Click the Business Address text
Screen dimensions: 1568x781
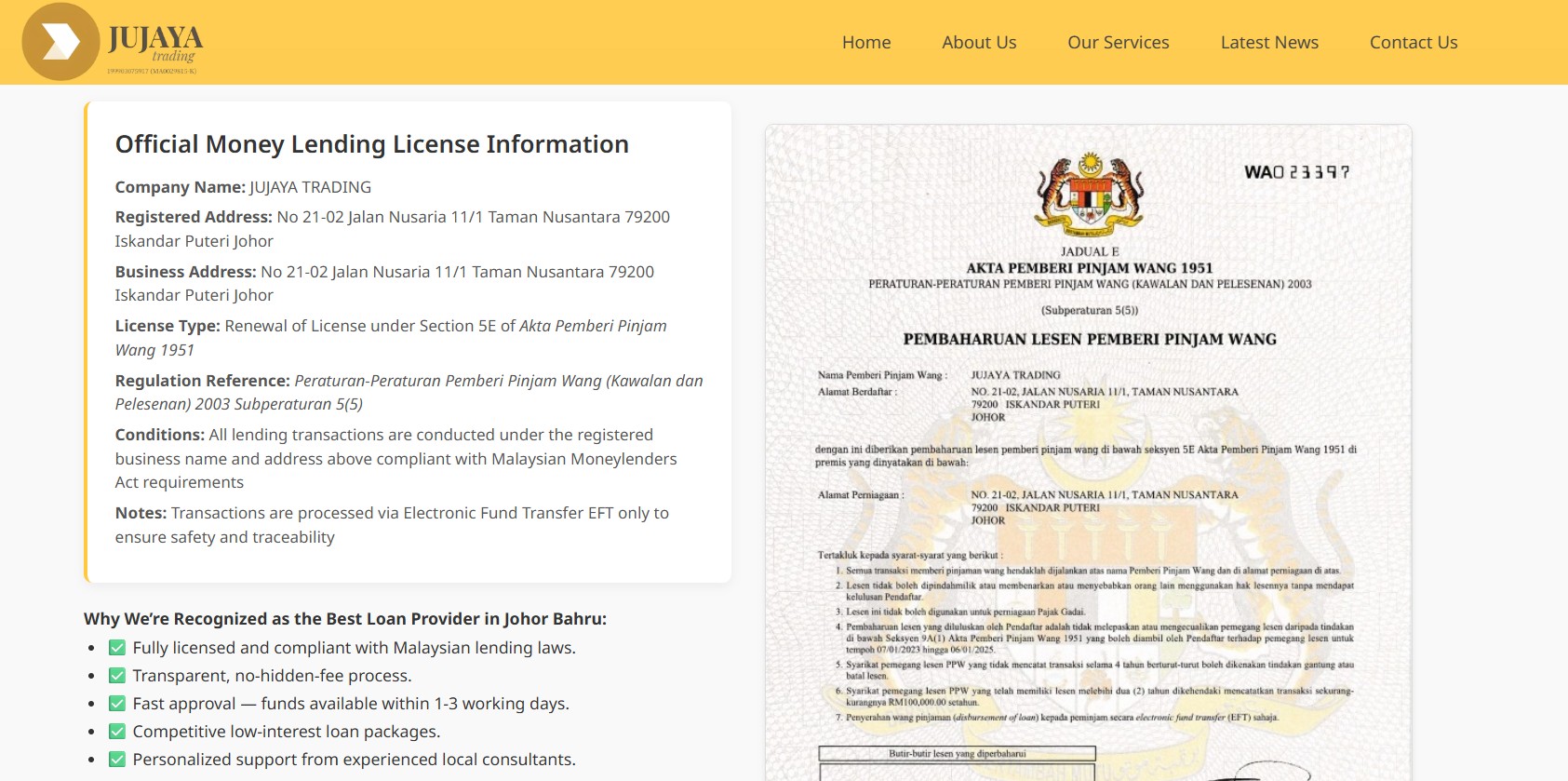coord(384,283)
